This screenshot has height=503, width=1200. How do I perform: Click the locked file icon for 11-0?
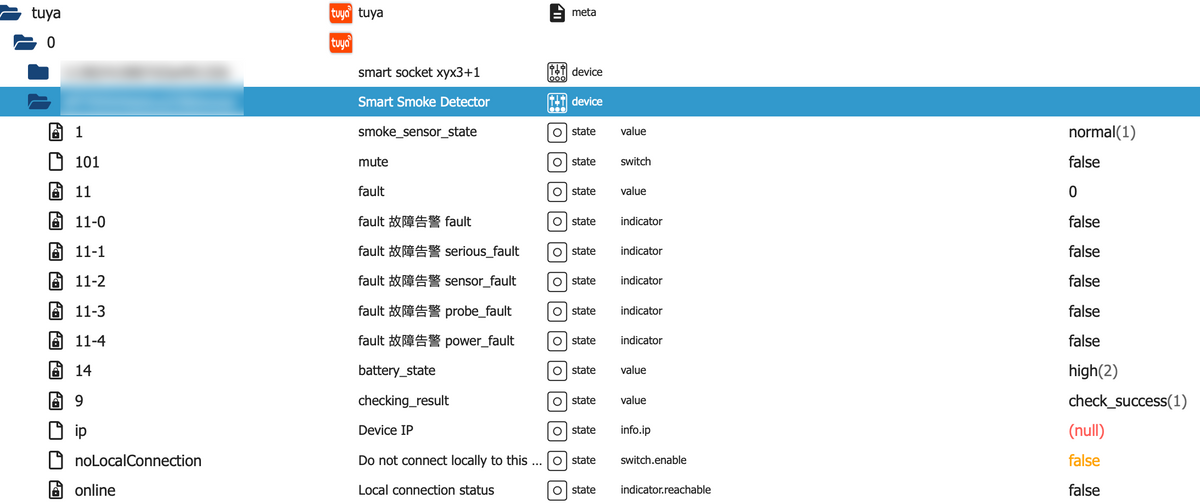coord(56,221)
